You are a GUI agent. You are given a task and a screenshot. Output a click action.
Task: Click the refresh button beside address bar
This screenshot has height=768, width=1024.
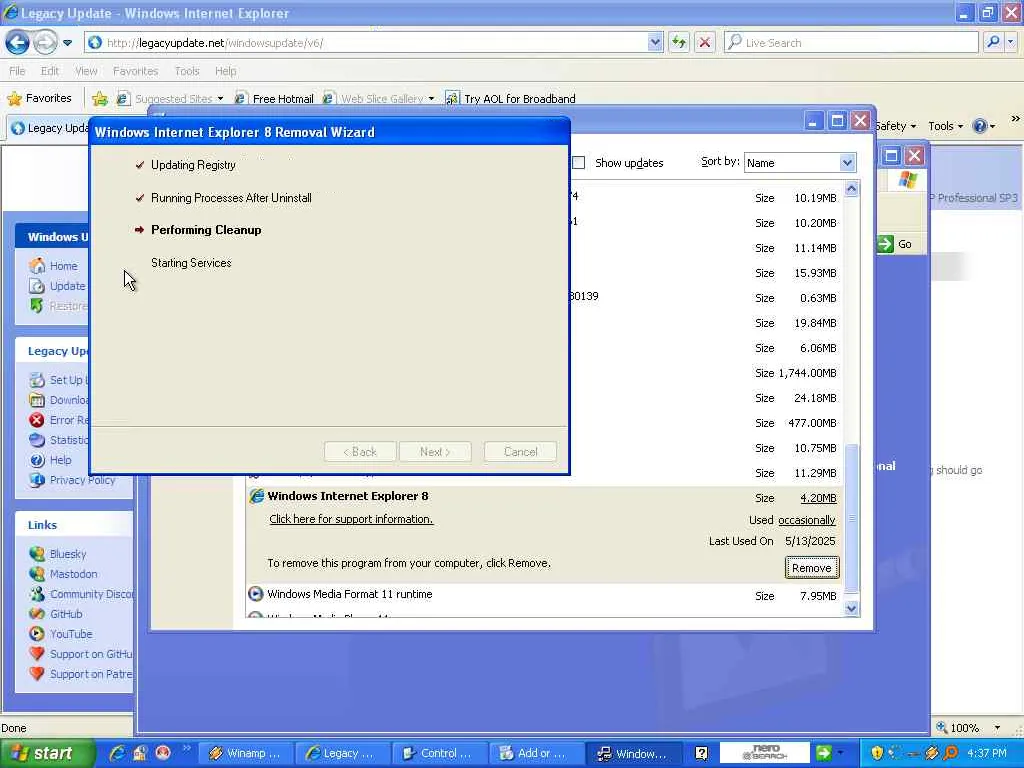[x=679, y=42]
